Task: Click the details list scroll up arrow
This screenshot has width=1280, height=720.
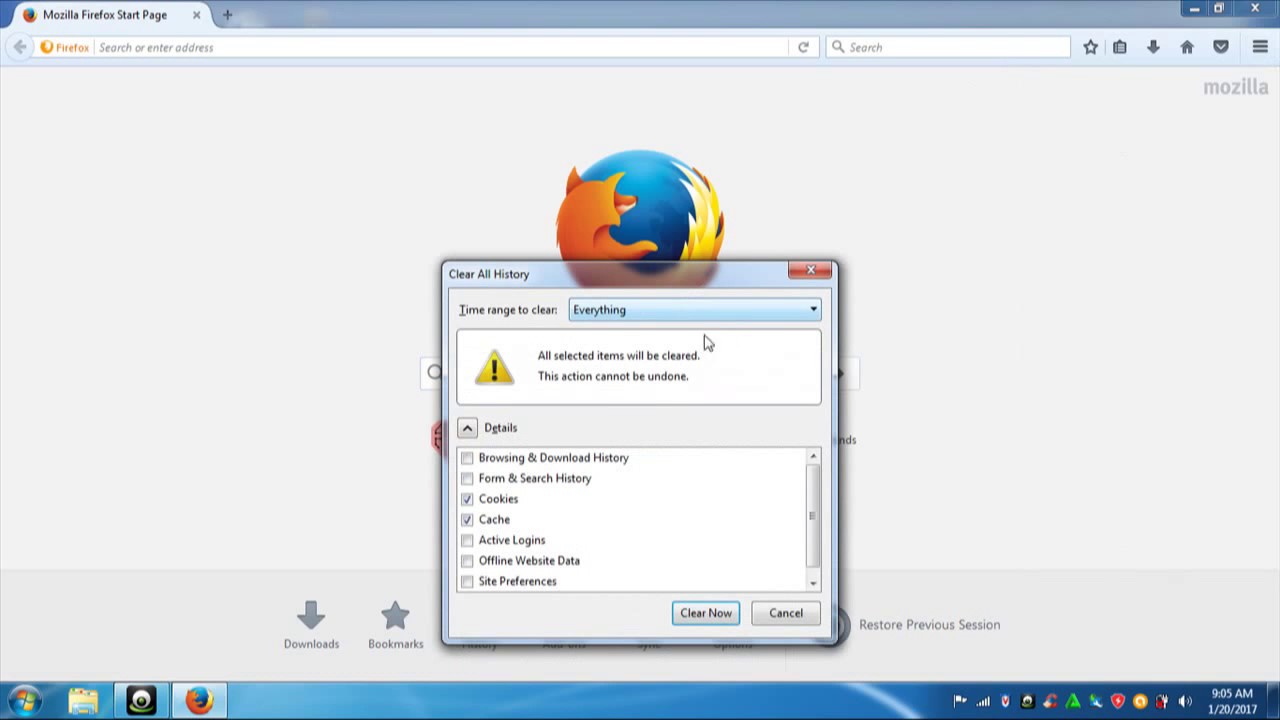Action: tap(813, 457)
